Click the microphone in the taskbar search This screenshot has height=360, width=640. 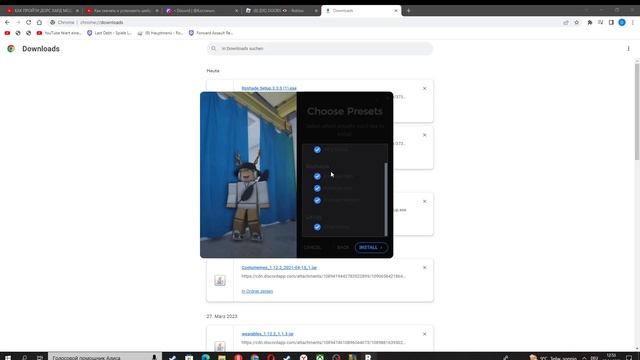(x=154, y=358)
